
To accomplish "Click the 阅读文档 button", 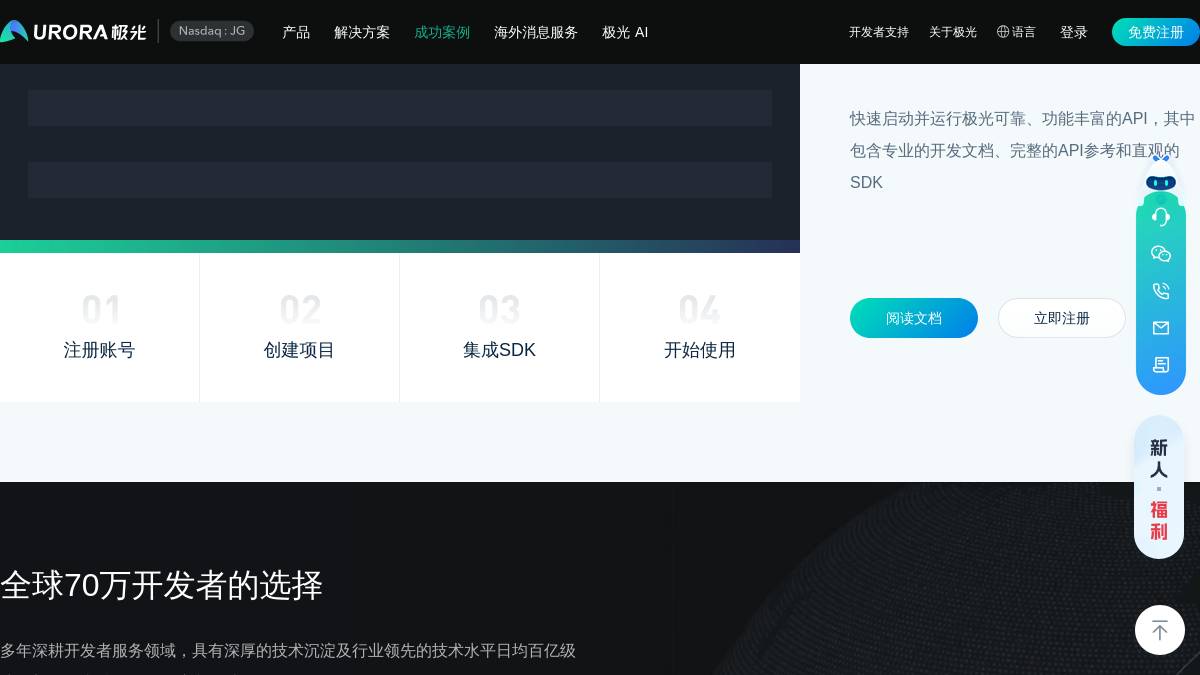I will [x=914, y=318].
